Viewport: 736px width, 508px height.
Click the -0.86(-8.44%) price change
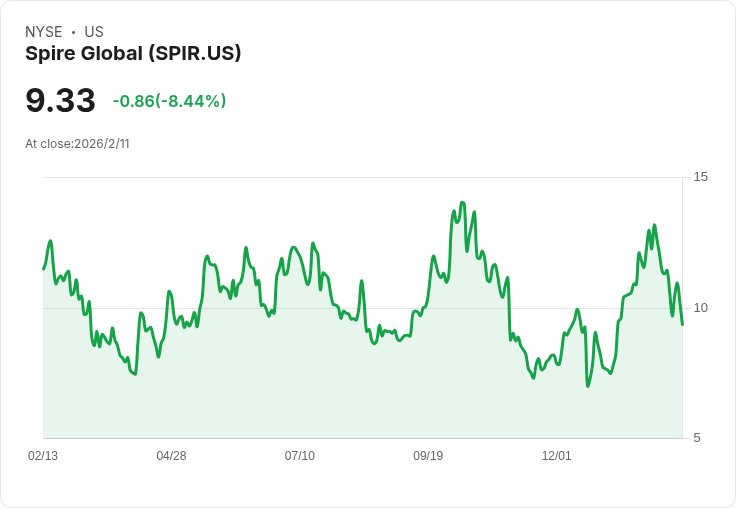point(169,101)
